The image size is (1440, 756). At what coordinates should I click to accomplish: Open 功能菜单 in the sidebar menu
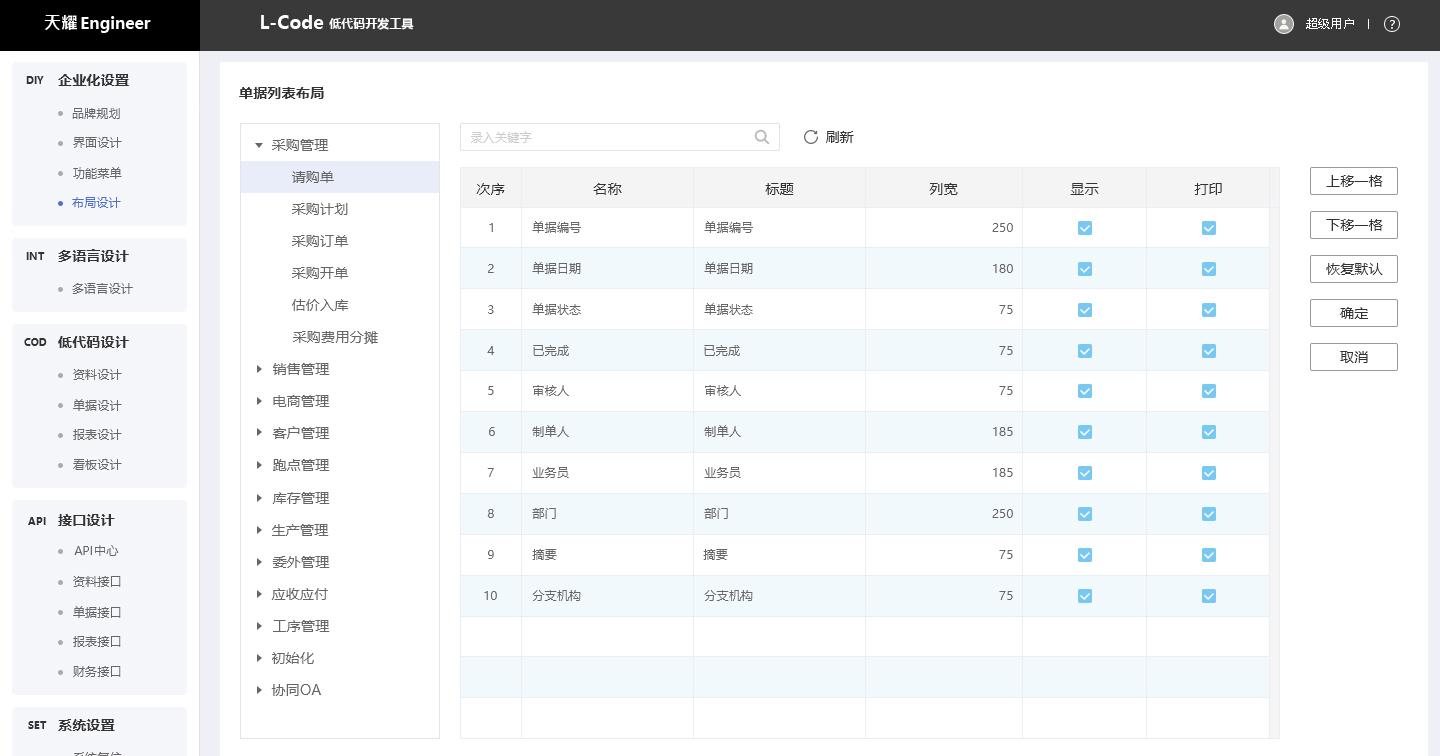[96, 173]
